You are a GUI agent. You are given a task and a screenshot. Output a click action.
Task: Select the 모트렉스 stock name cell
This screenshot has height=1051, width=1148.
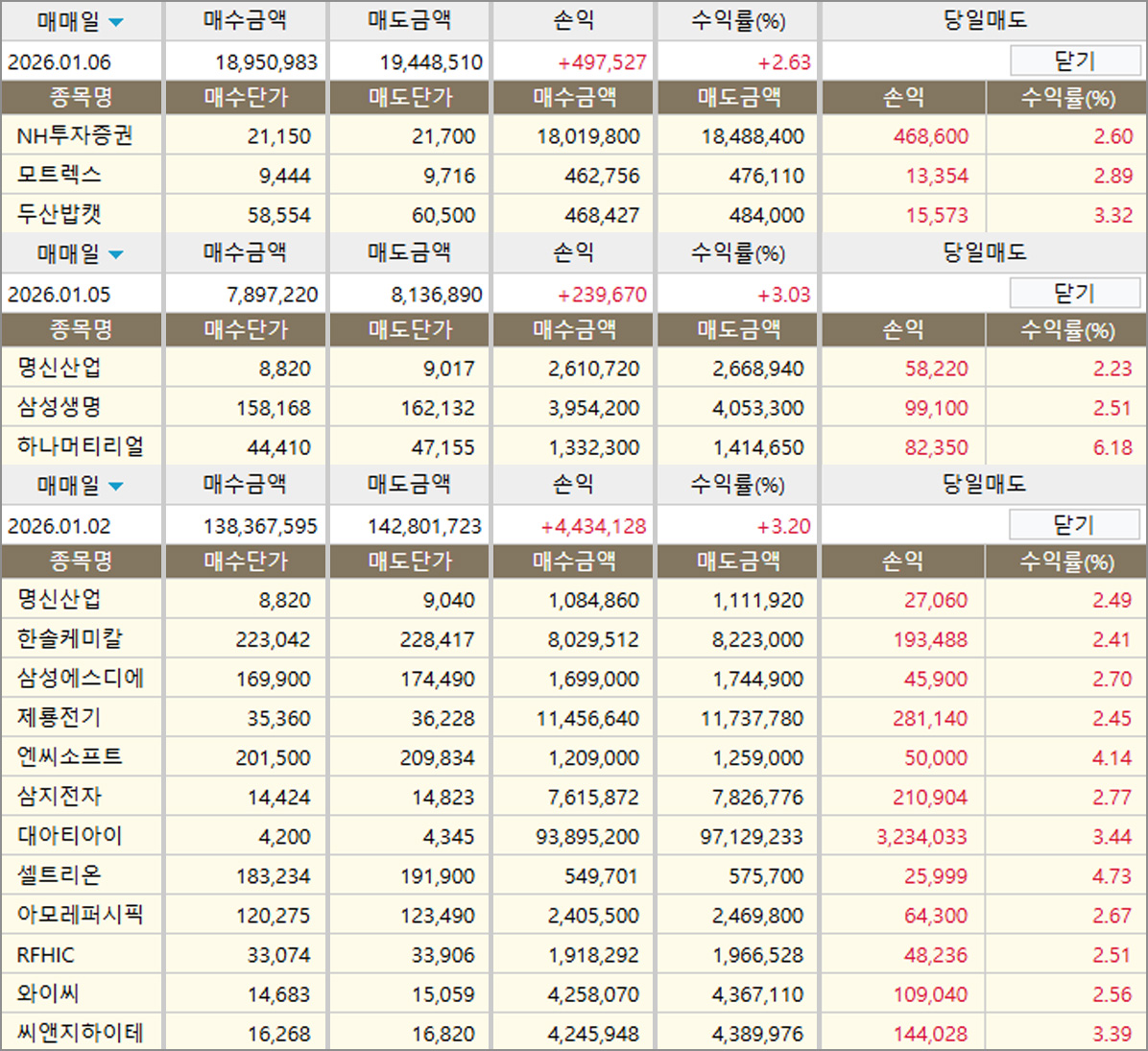[x=60, y=176]
